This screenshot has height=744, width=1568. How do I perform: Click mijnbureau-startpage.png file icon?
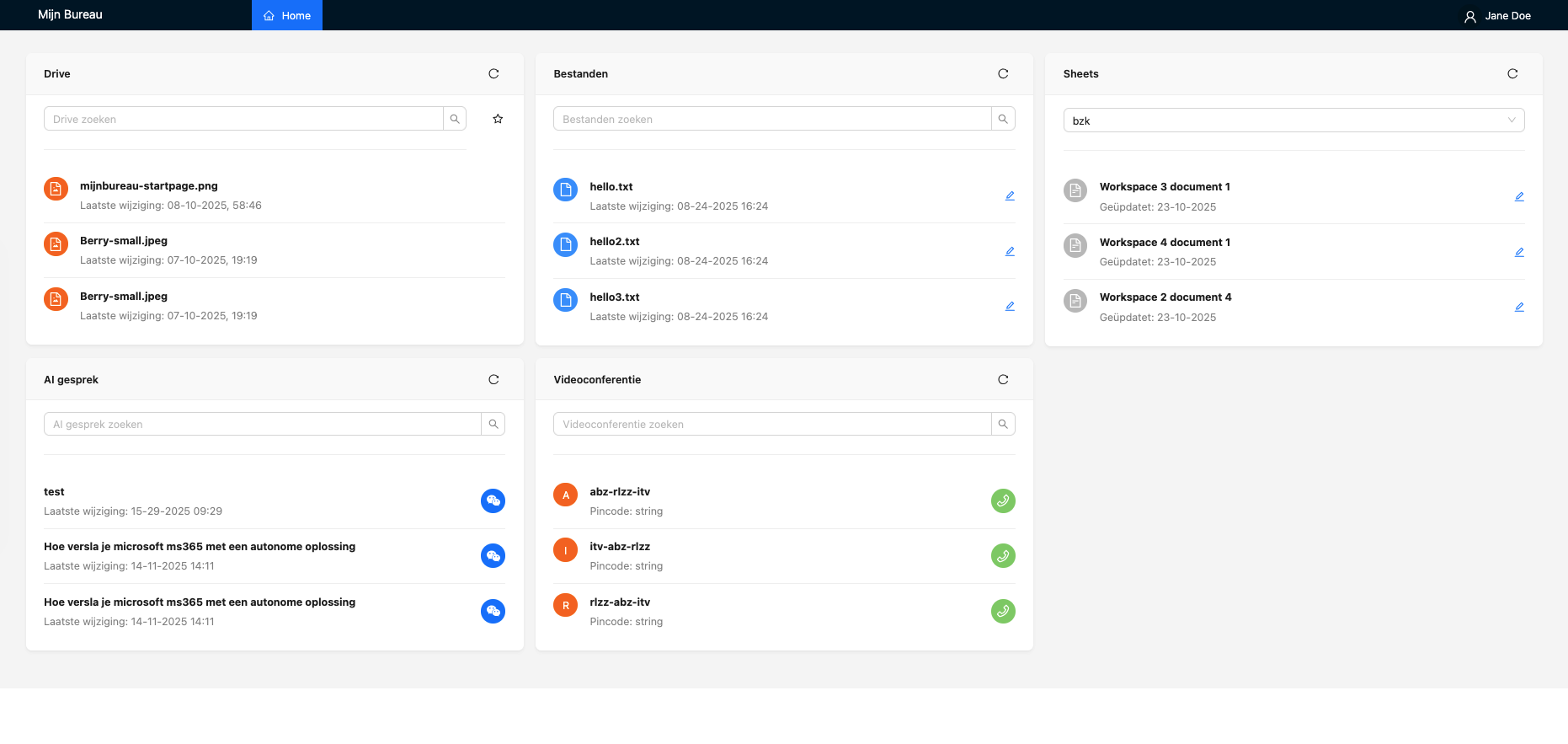coord(56,189)
